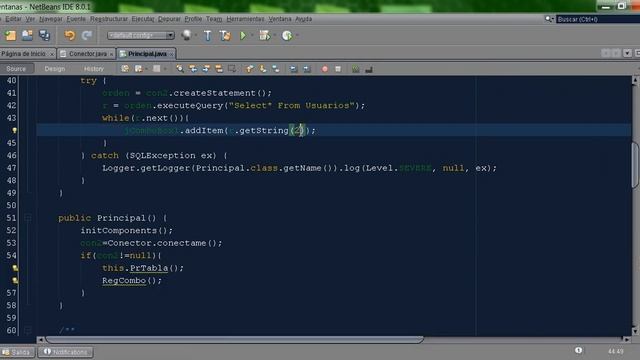Open the Editar menu
The width and height of the screenshot is (640, 360).
[x=13, y=19]
